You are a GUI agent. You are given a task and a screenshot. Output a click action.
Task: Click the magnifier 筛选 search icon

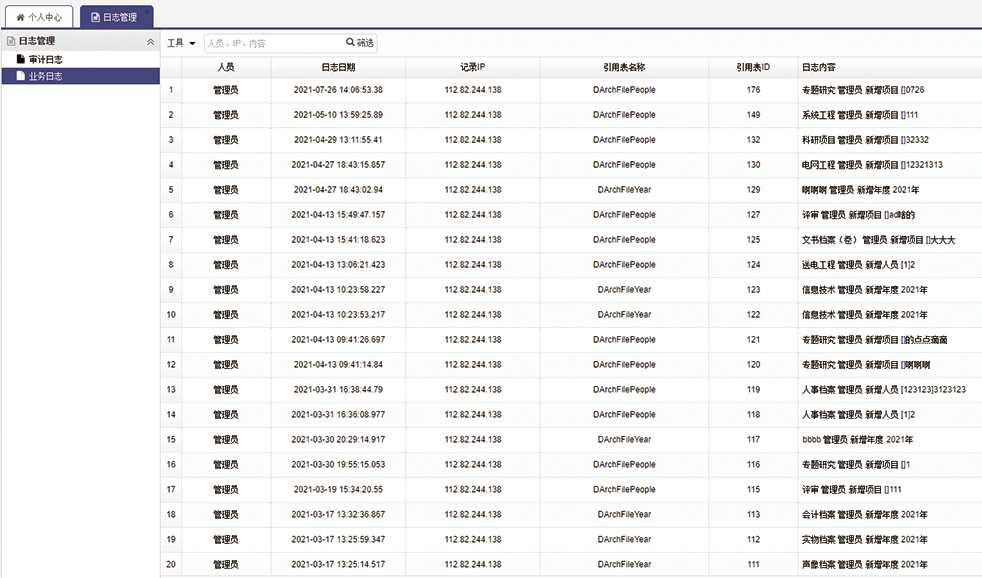(351, 43)
